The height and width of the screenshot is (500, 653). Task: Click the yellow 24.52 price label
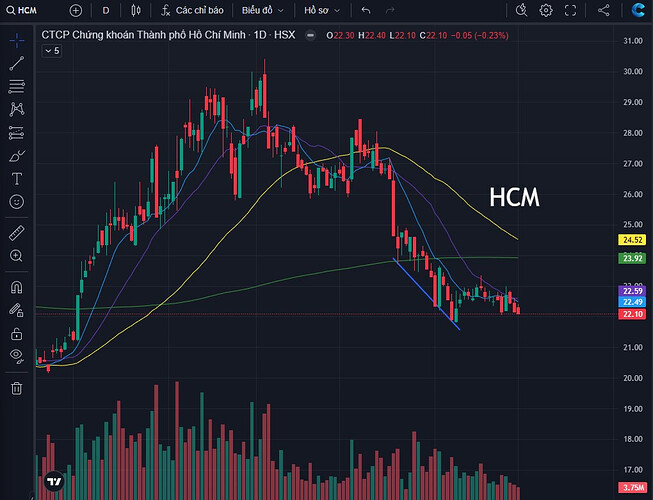pyautogui.click(x=632, y=240)
